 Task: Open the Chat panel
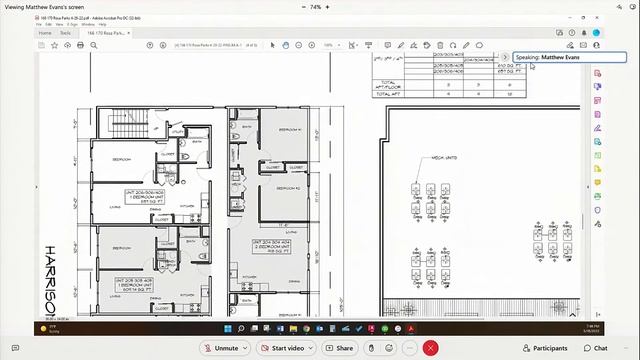coord(596,348)
